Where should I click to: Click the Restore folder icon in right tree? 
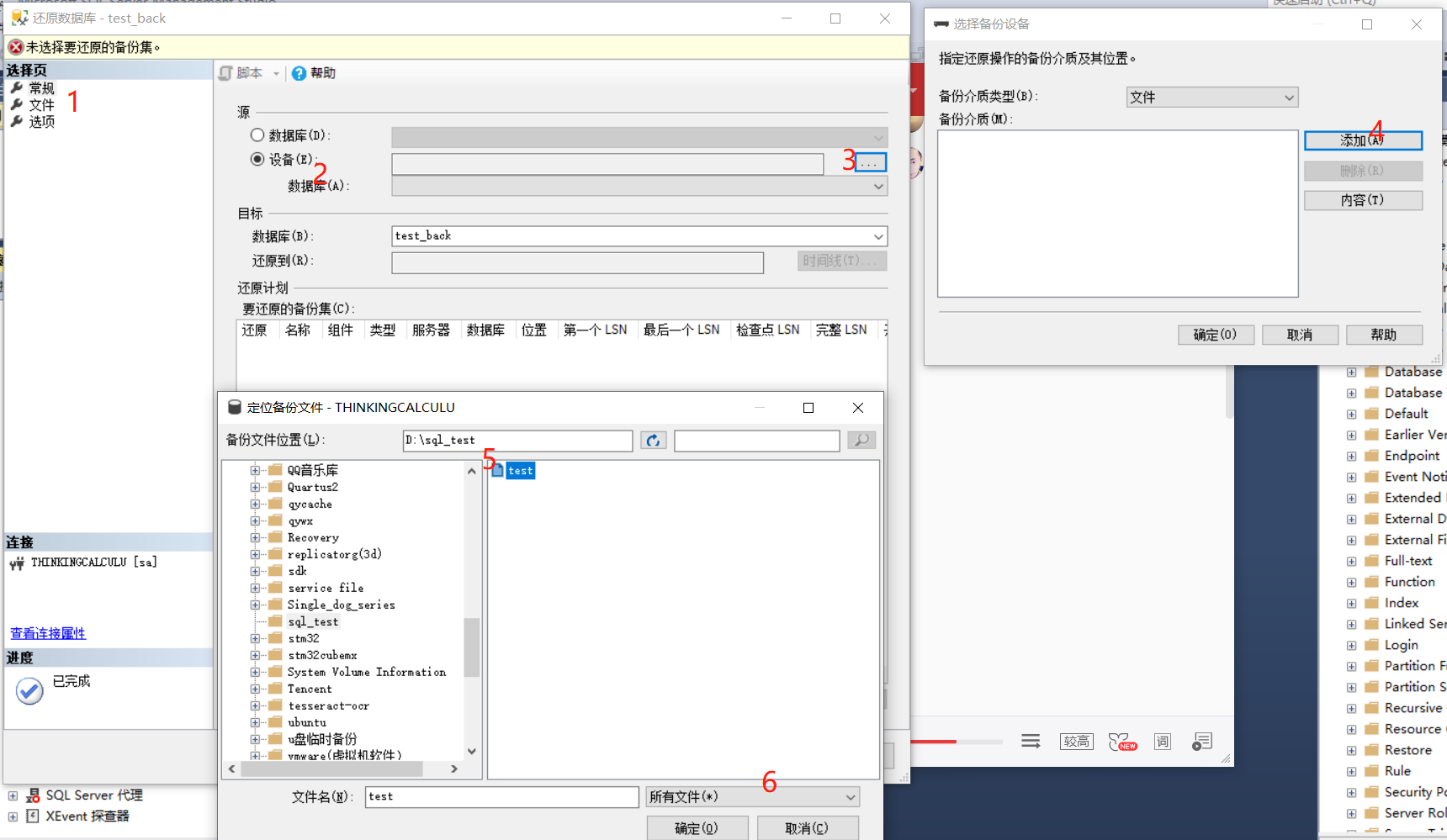click(1372, 750)
